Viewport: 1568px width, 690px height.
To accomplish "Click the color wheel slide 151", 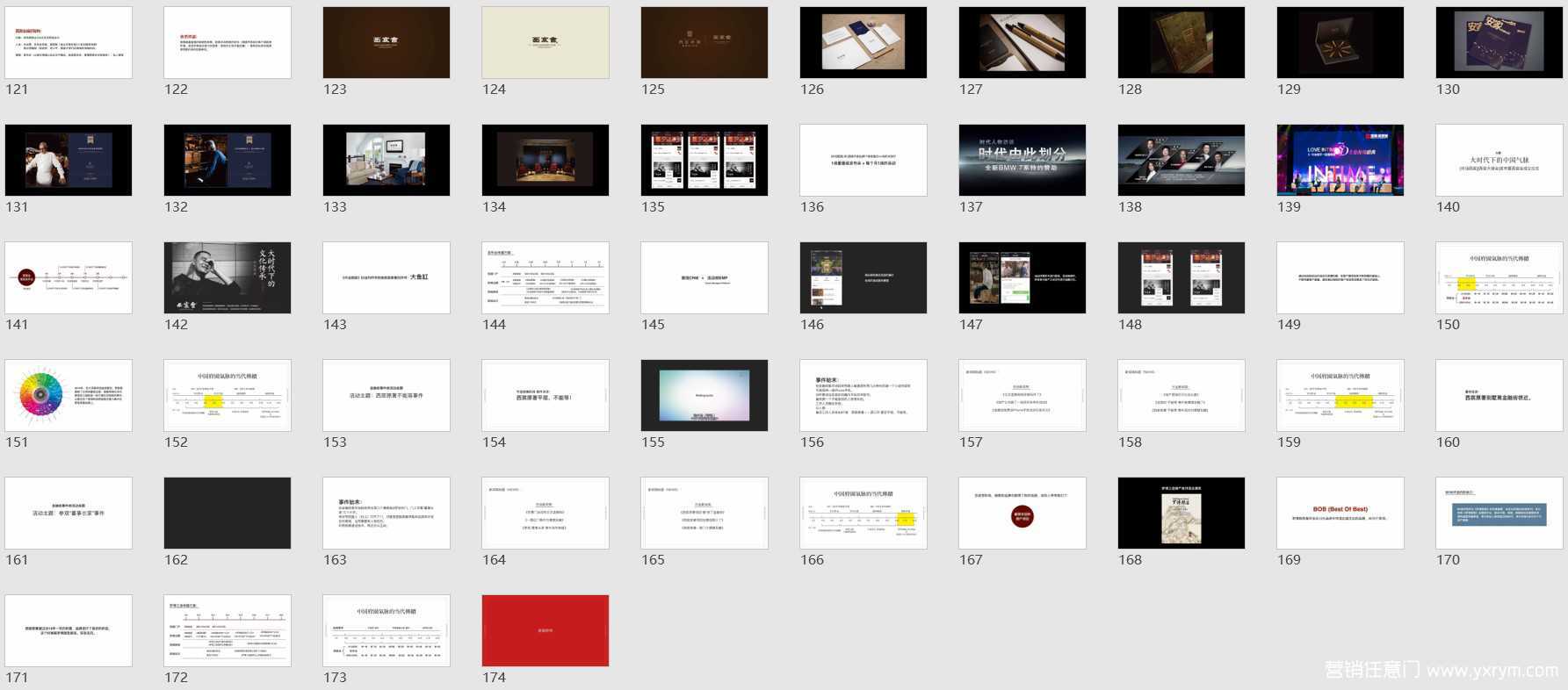I will pyautogui.click(x=69, y=395).
